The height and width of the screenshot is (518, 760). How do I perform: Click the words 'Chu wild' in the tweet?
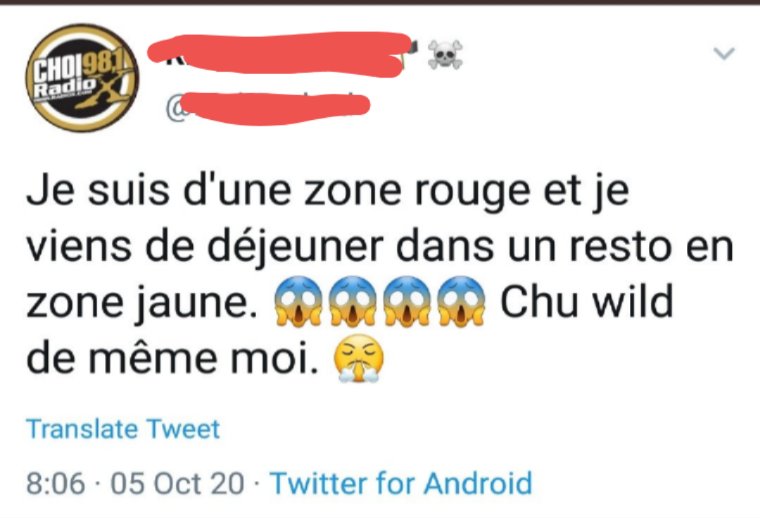[x=586, y=301]
